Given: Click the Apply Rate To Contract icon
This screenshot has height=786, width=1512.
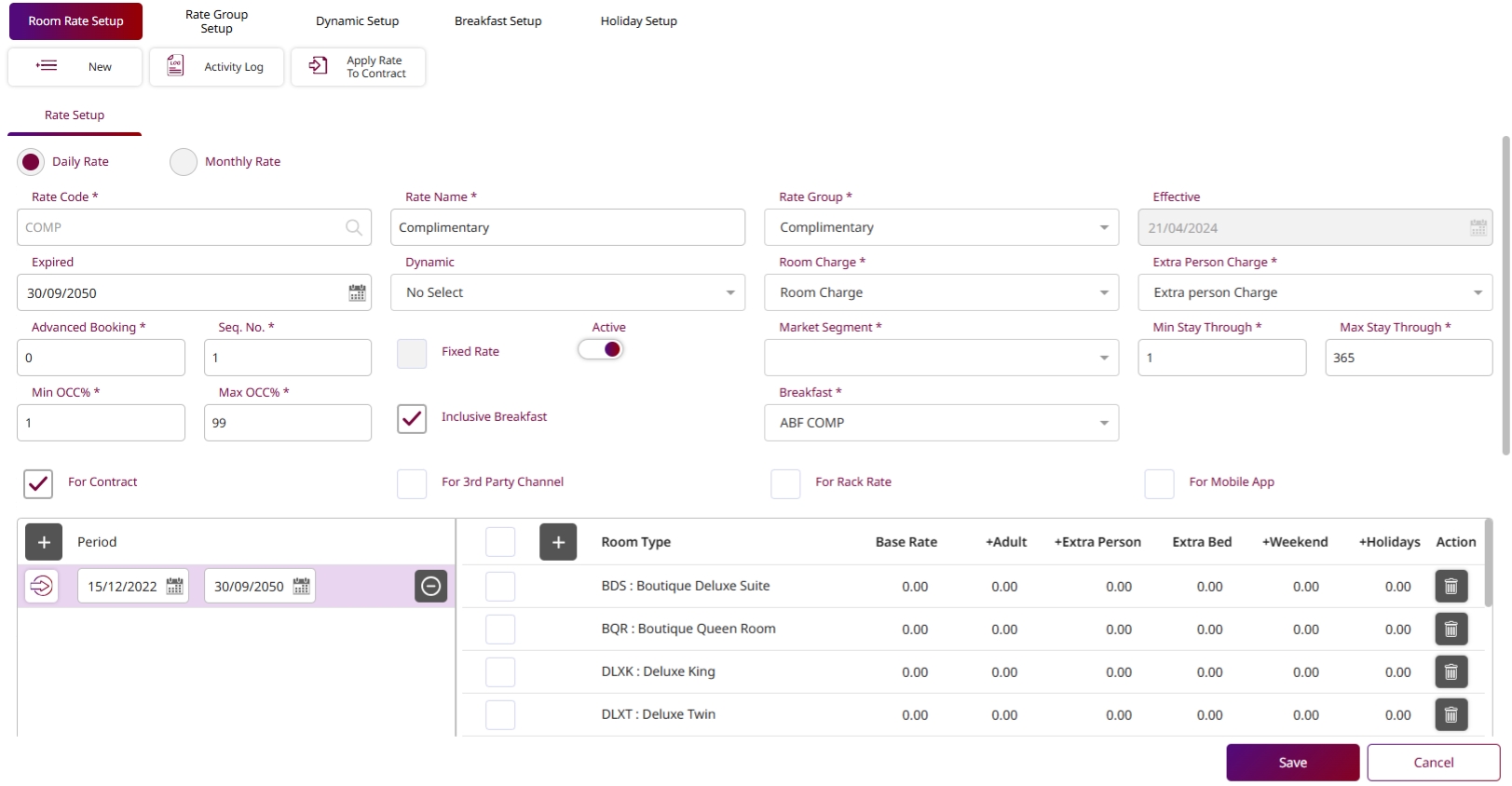Looking at the screenshot, I should pyautogui.click(x=318, y=66).
